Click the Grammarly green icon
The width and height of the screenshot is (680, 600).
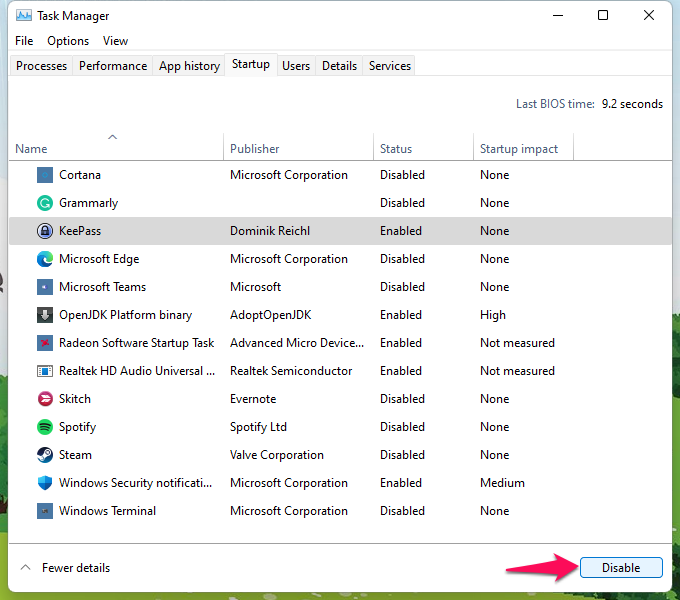coord(45,203)
